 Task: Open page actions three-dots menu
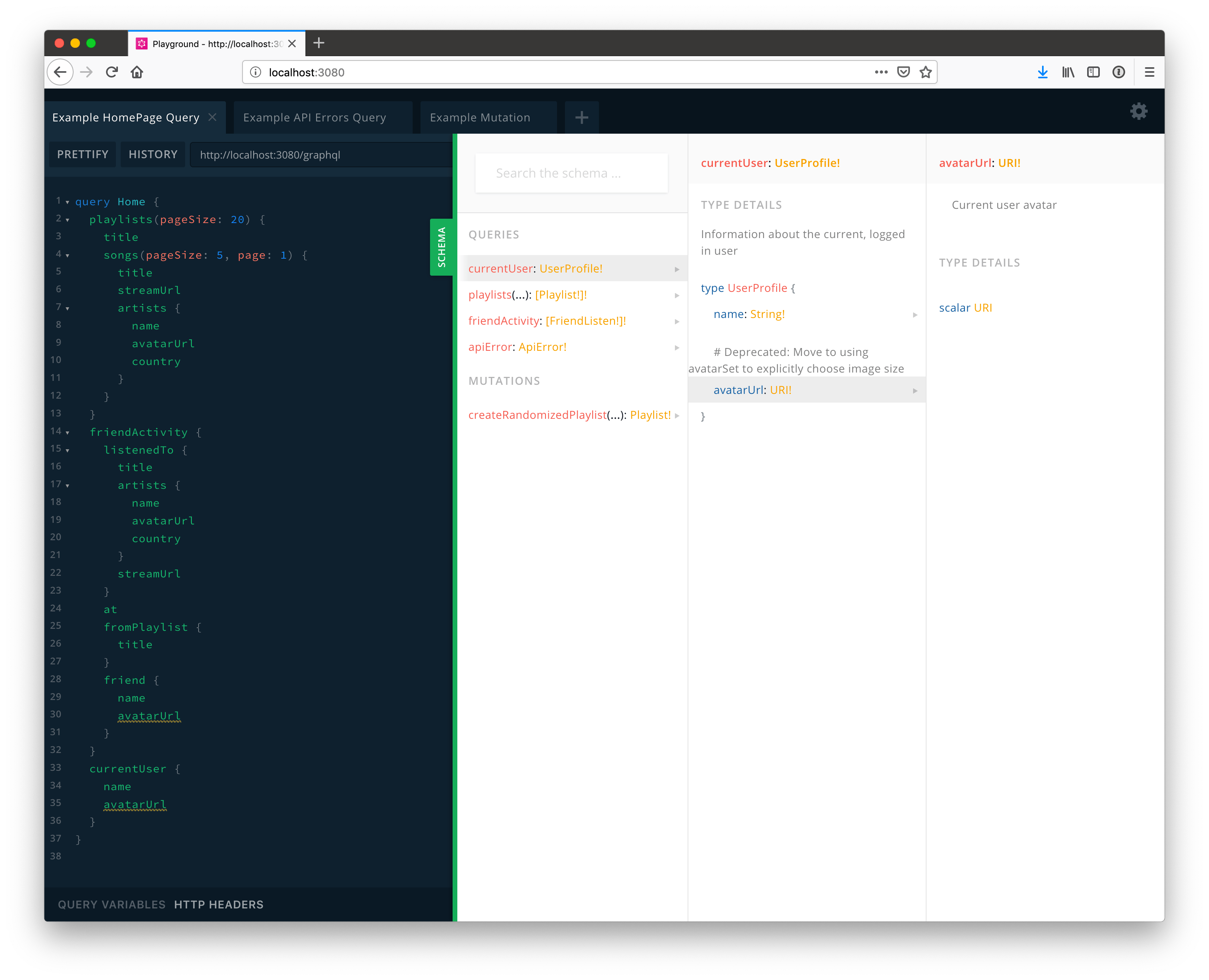(881, 72)
